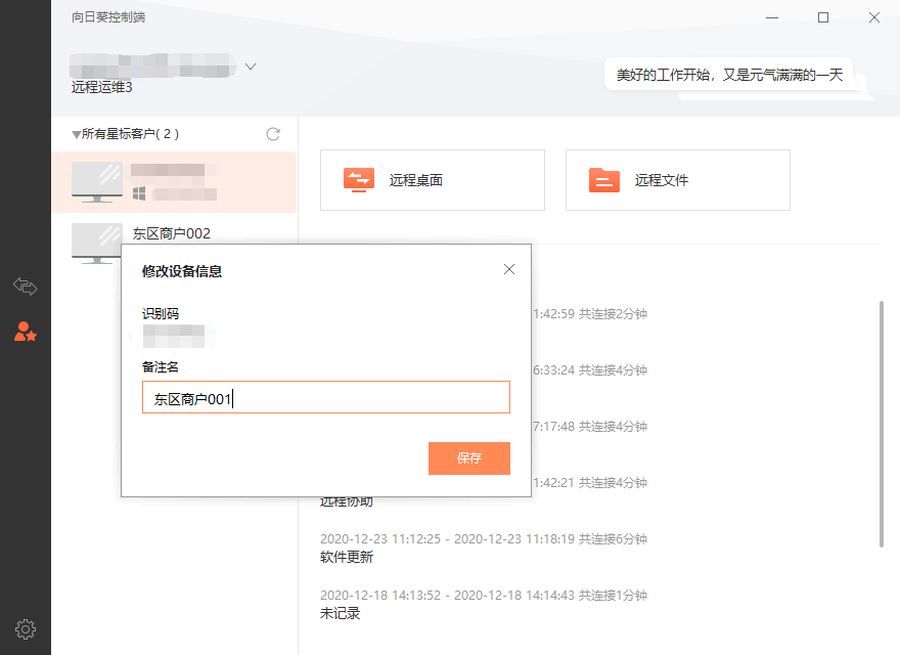
Task: Save the device info with 保存
Action: 469,458
